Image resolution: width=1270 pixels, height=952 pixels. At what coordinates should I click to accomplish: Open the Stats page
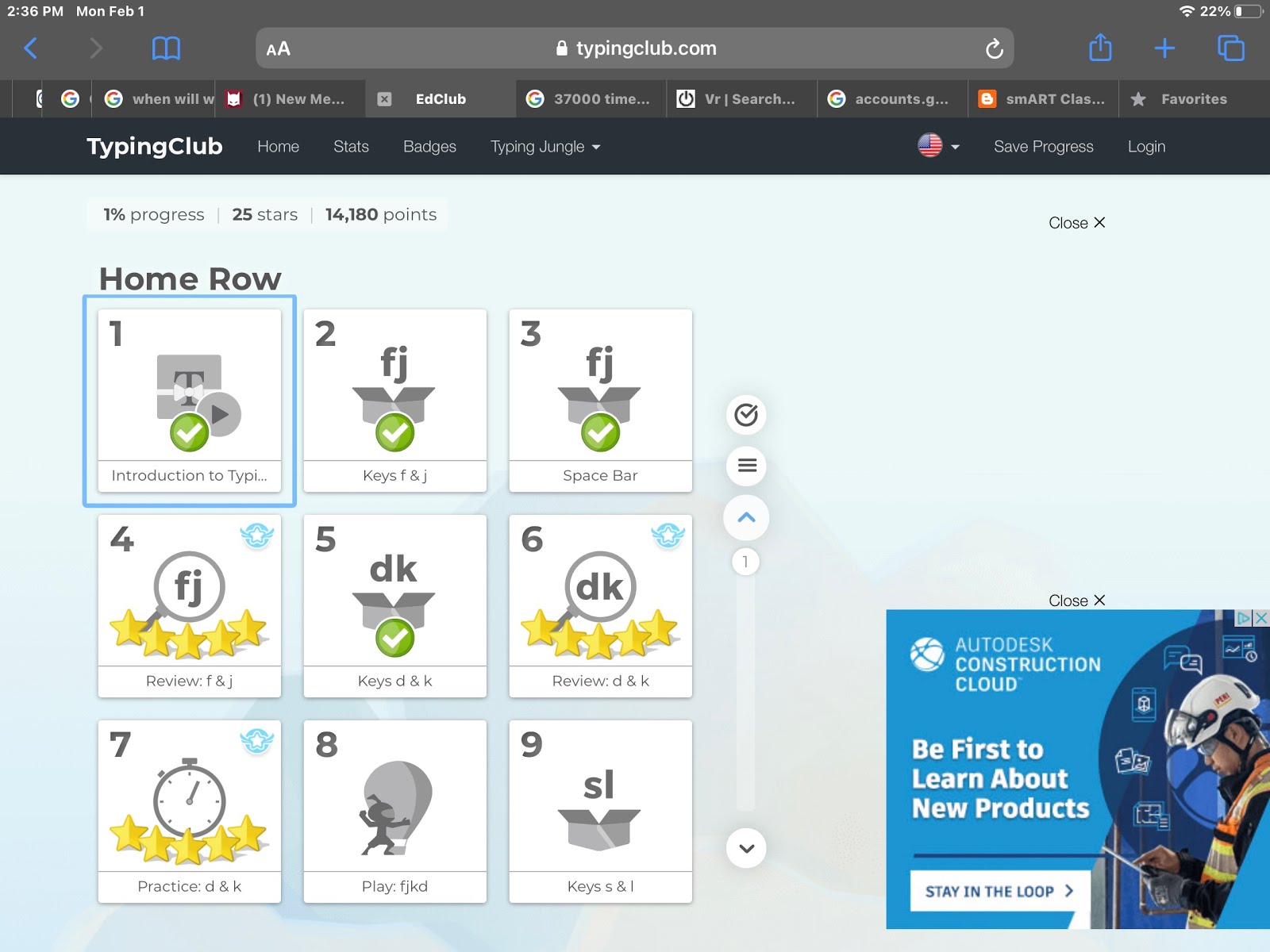click(351, 147)
